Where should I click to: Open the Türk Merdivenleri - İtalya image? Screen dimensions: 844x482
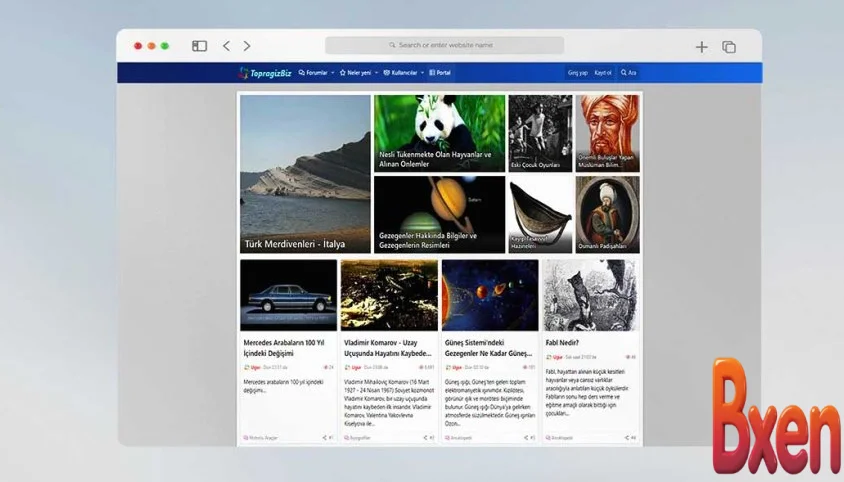(x=305, y=174)
